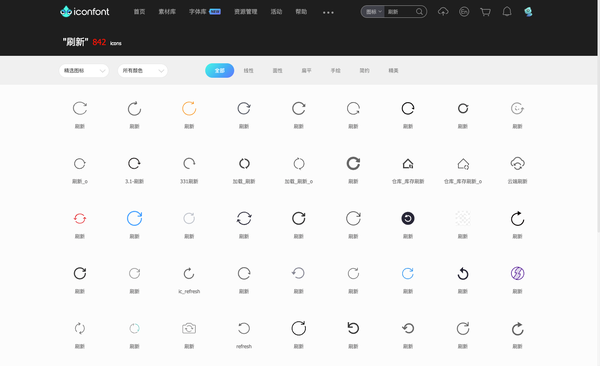
Task: Expand the 所有颜色 color dropdown
Action: [142, 70]
